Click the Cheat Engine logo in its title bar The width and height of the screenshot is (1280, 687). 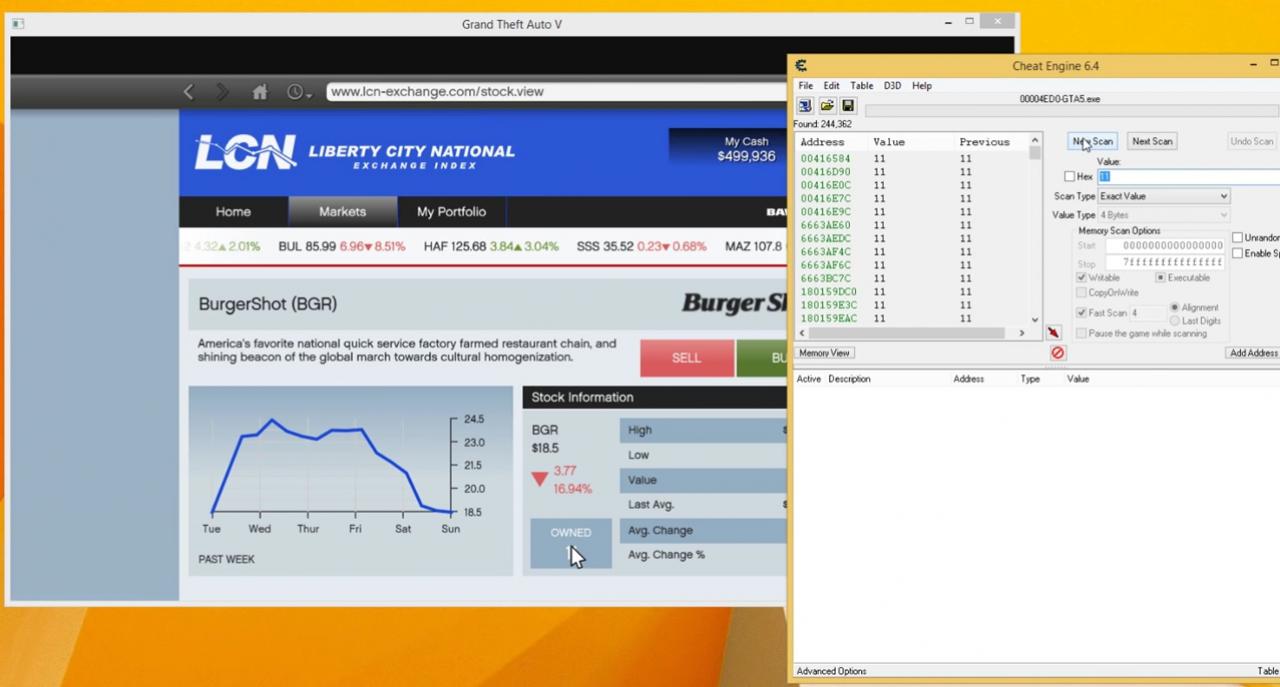coord(801,66)
